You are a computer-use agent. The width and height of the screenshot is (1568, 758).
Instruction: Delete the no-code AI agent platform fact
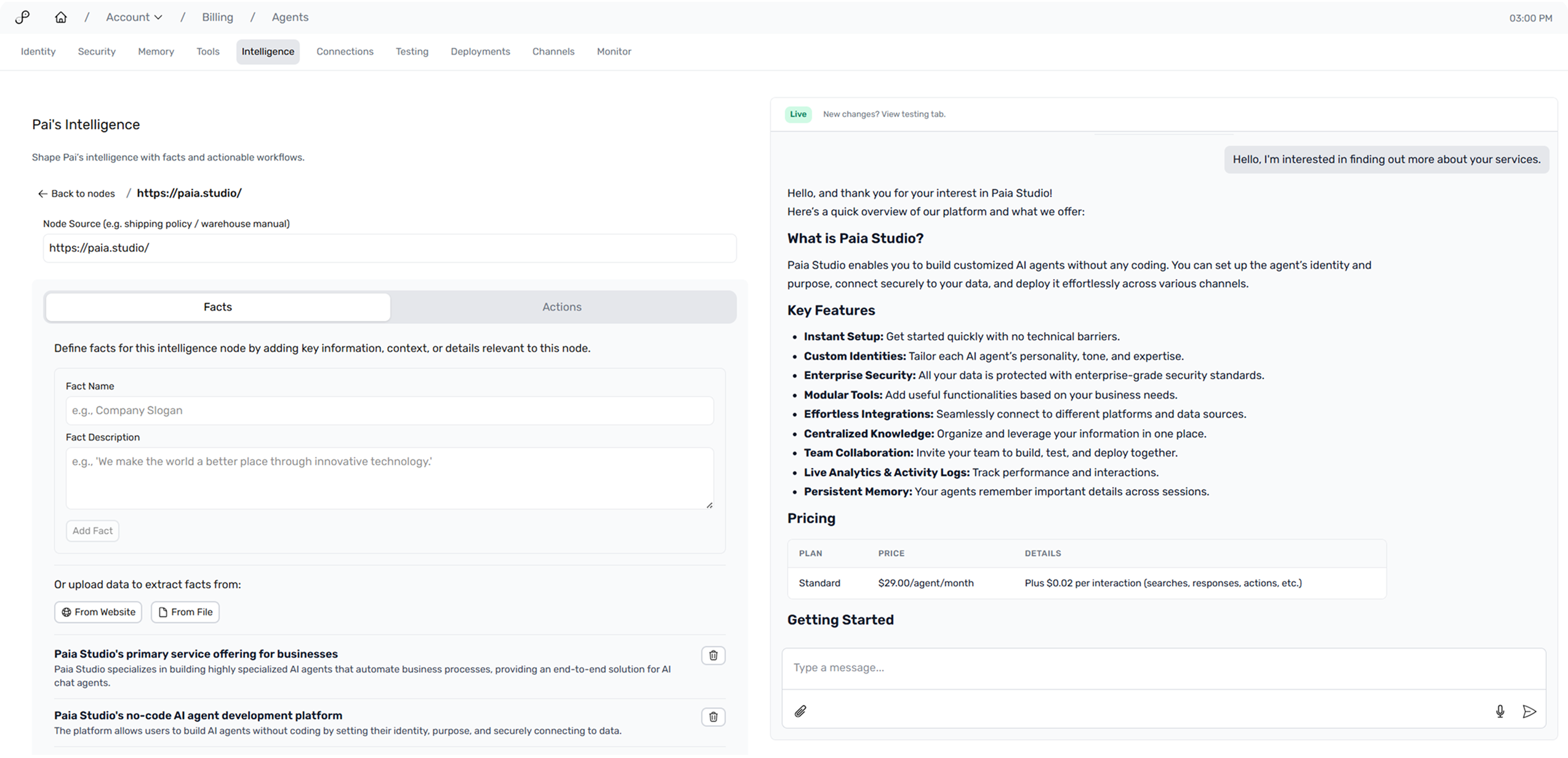[713, 717]
